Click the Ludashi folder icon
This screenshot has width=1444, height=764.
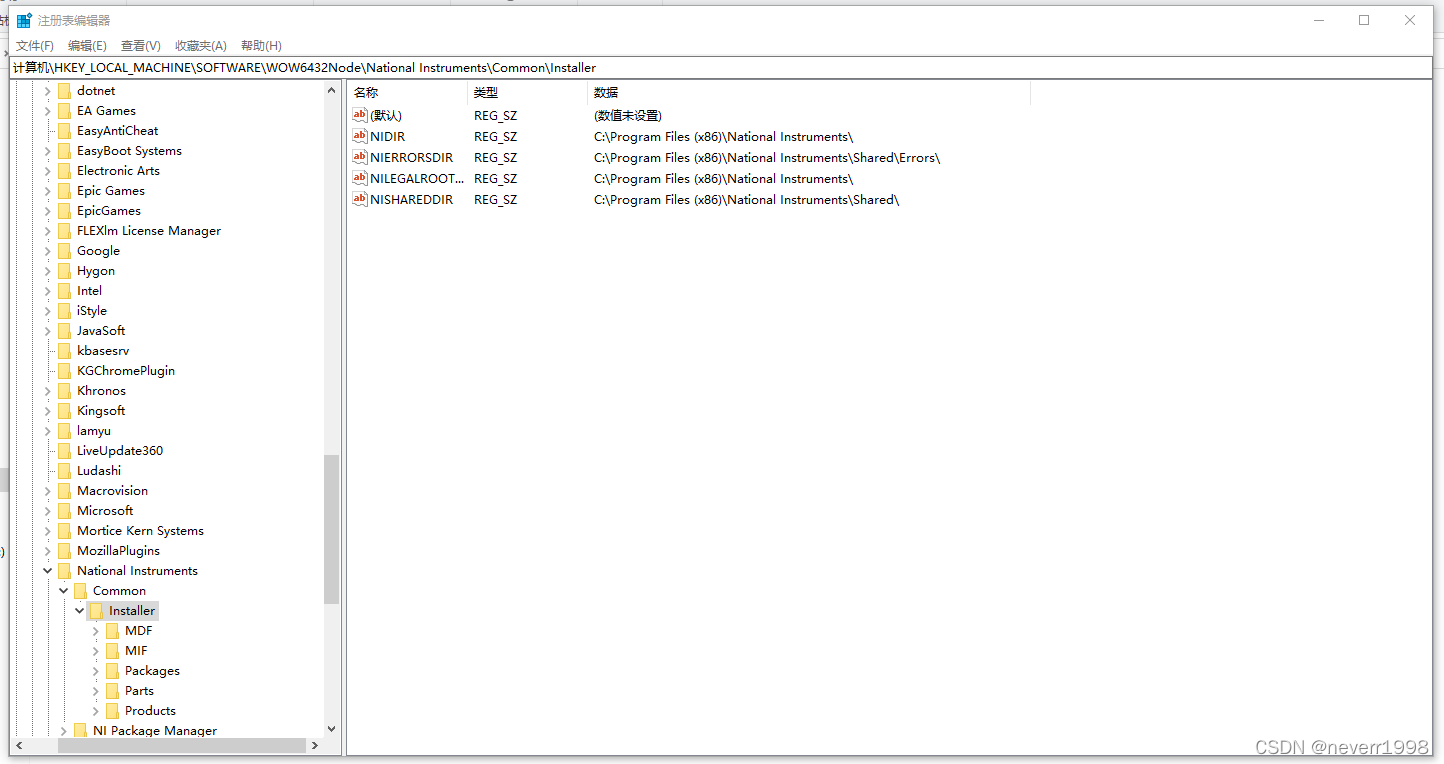pos(65,471)
